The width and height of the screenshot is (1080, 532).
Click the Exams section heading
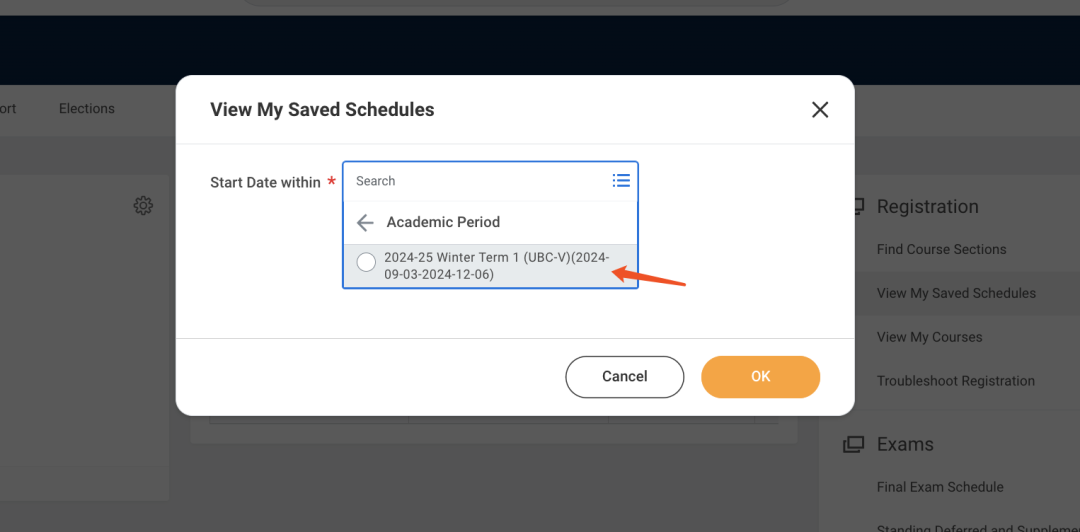click(x=905, y=444)
